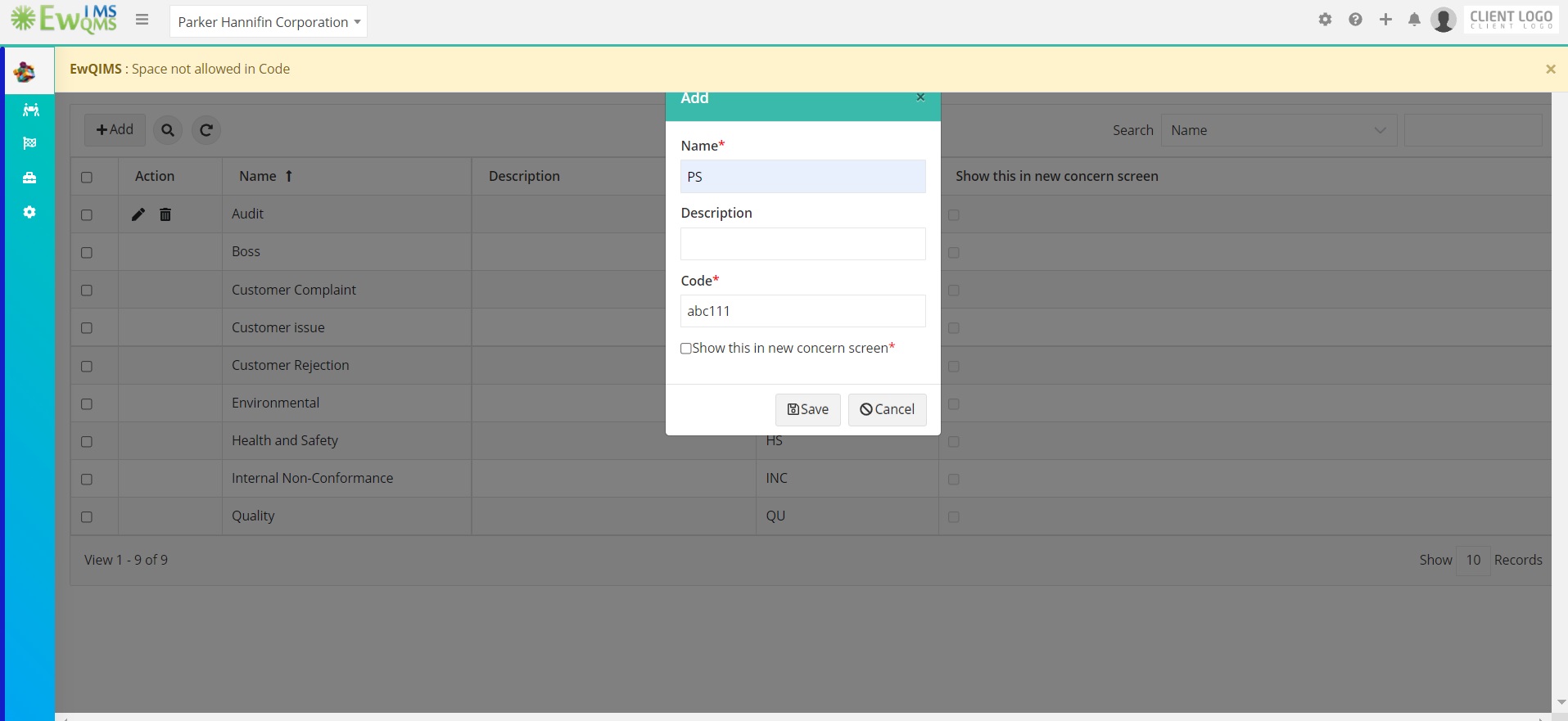Screen dimensions: 1568x721
Task: Click the Customer Complaint name cell
Action: pyautogui.click(x=346, y=290)
